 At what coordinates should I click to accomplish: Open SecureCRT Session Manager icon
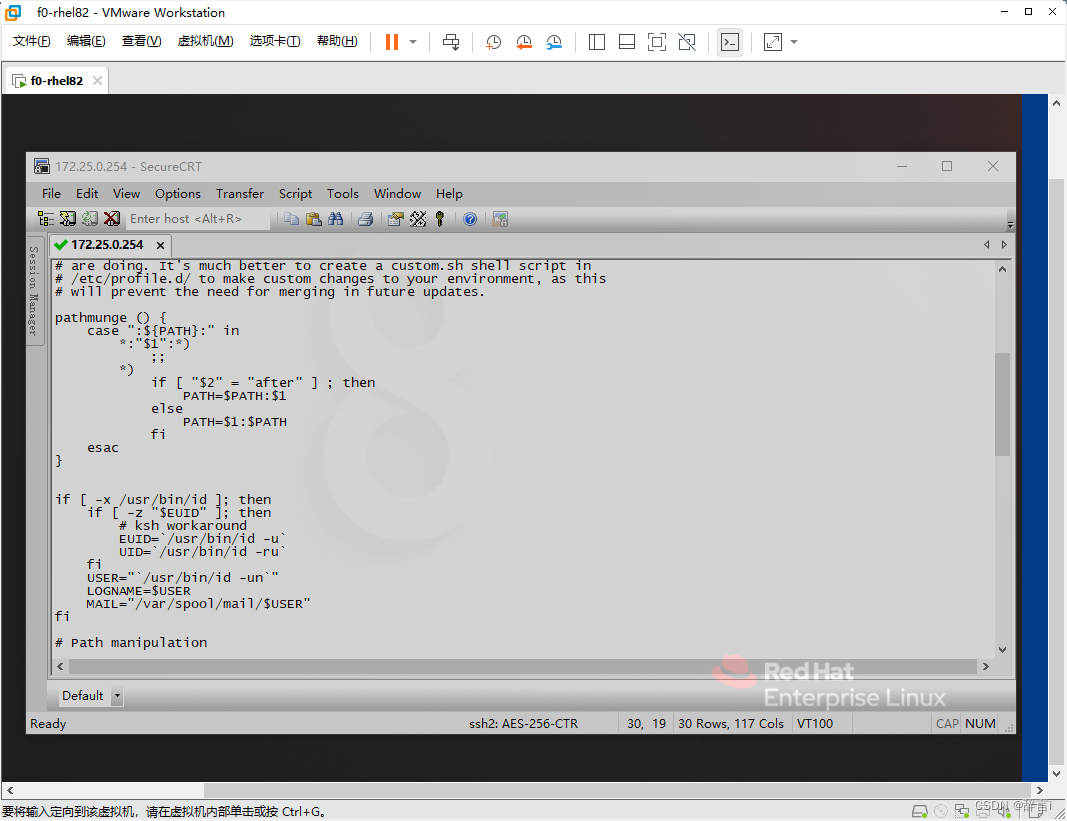click(x=46, y=219)
